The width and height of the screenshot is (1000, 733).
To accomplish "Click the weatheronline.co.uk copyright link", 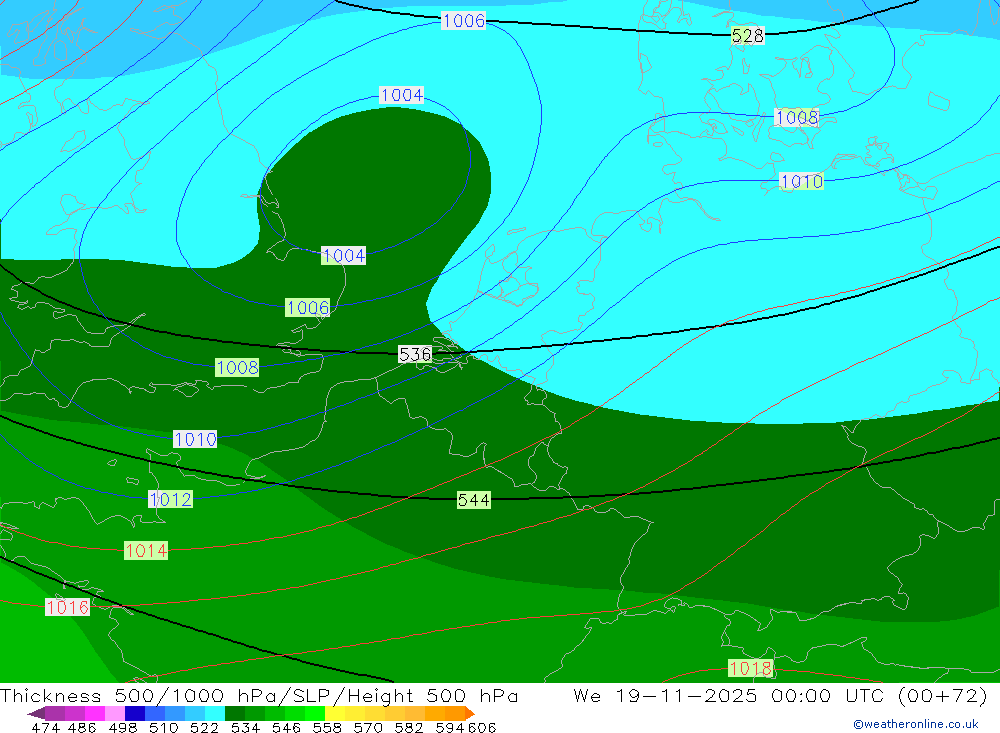I will 916,724.
